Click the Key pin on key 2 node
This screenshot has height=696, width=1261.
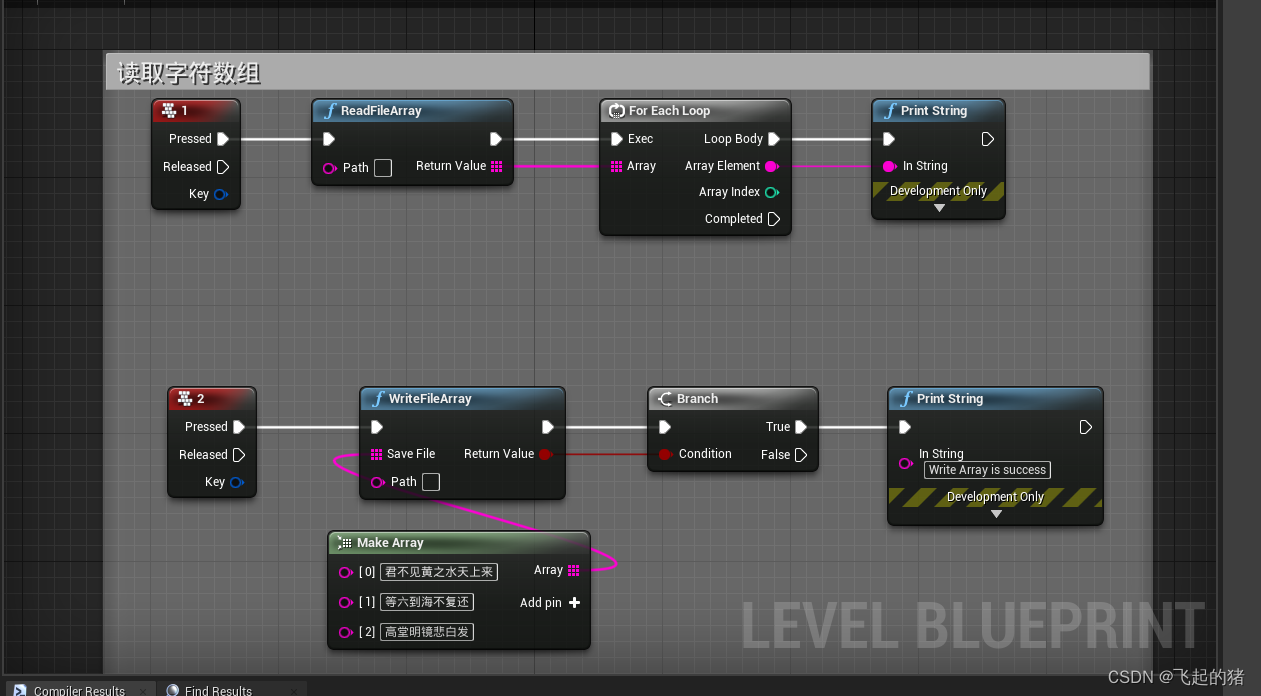(237, 482)
